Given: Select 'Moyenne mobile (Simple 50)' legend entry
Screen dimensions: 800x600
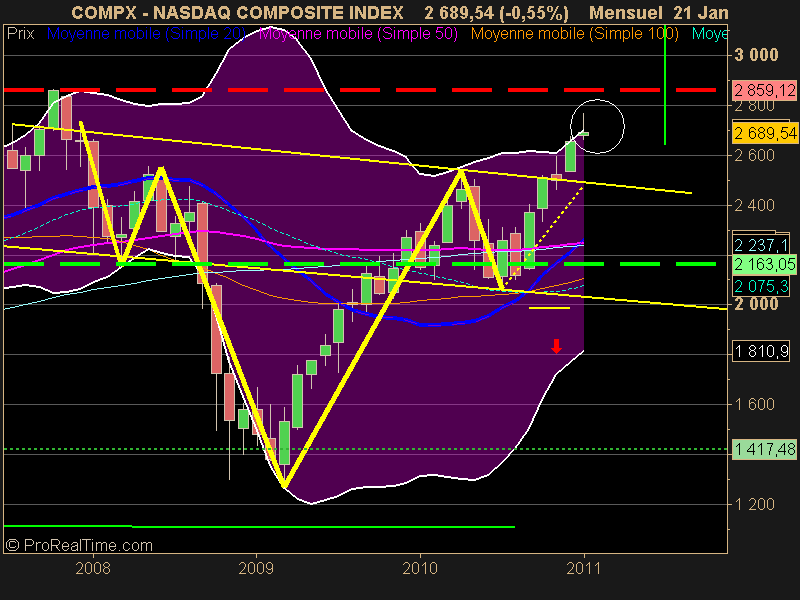Looking at the screenshot, I should click(358, 34).
